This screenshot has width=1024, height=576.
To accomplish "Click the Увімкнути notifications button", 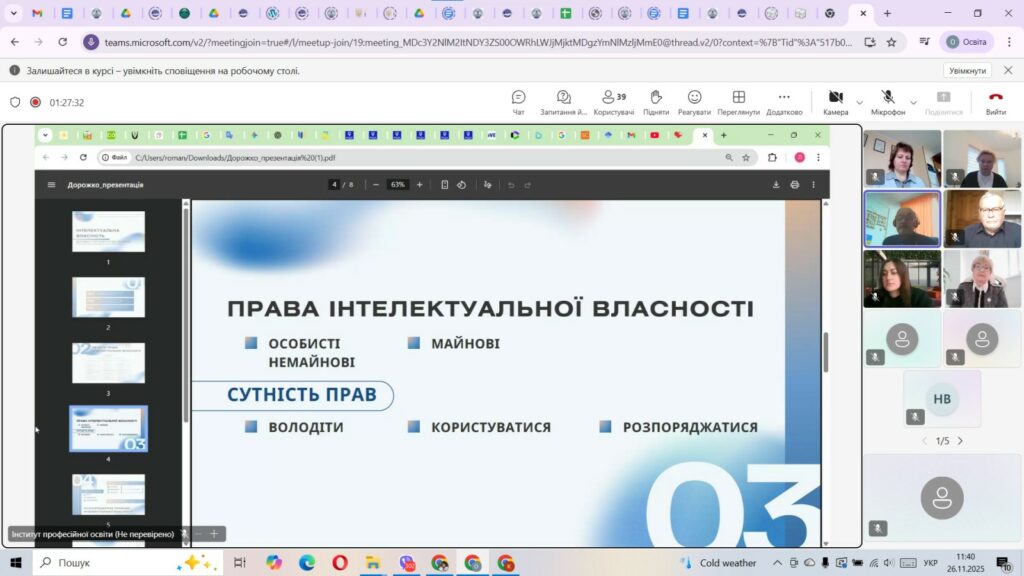I will [966, 71].
